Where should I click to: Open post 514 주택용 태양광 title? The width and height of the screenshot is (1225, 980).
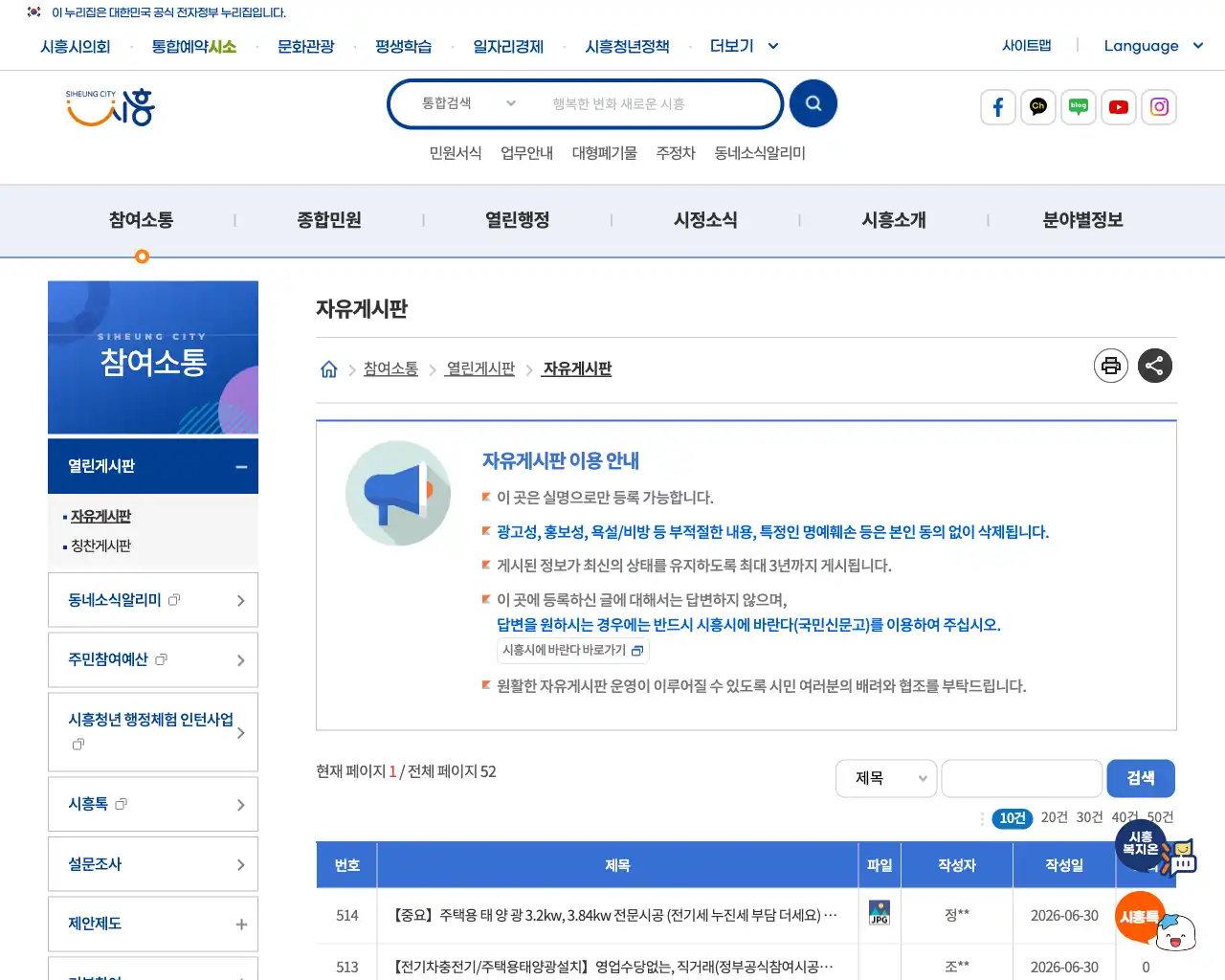coord(615,916)
